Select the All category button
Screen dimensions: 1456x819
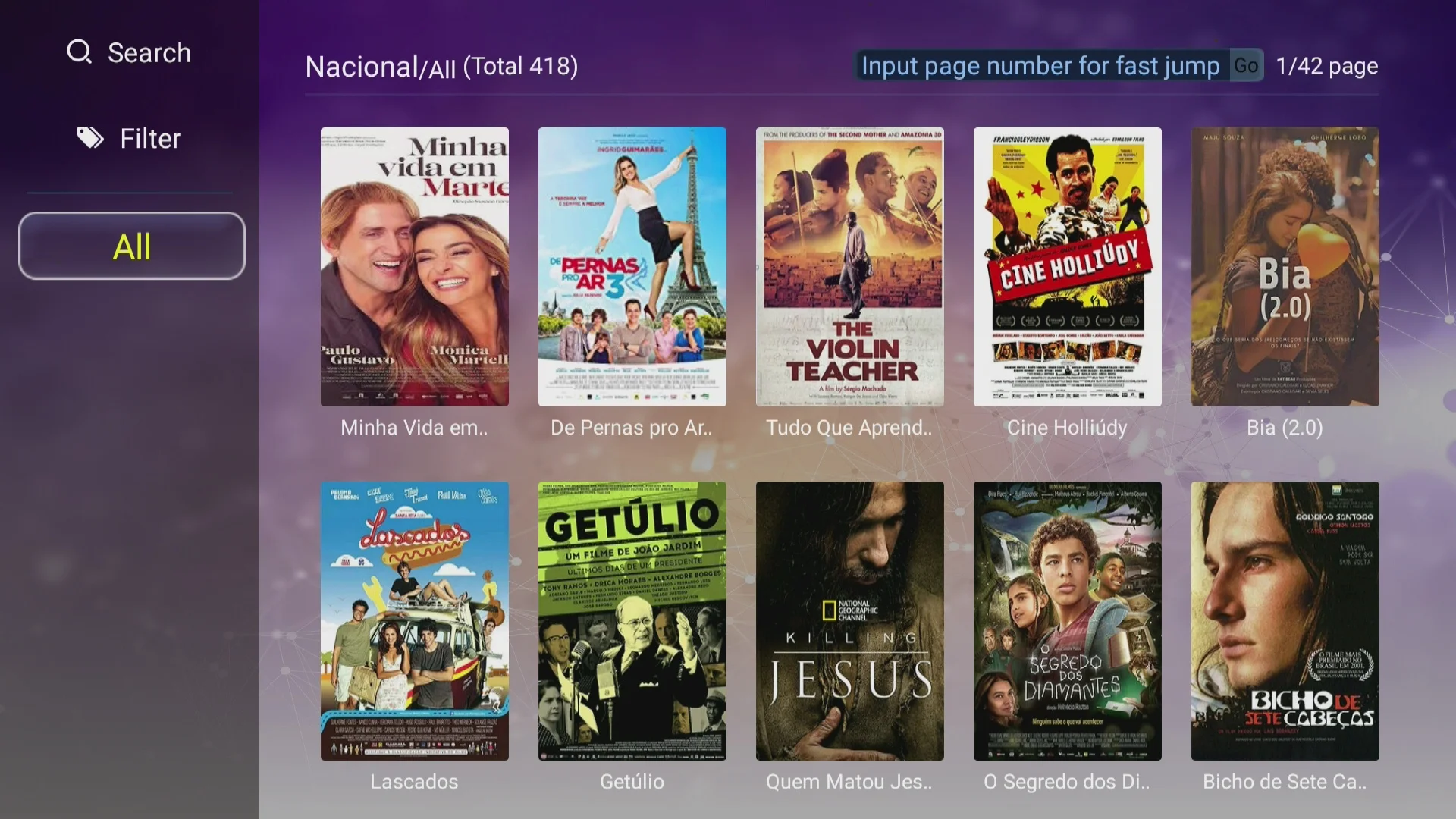(x=132, y=246)
